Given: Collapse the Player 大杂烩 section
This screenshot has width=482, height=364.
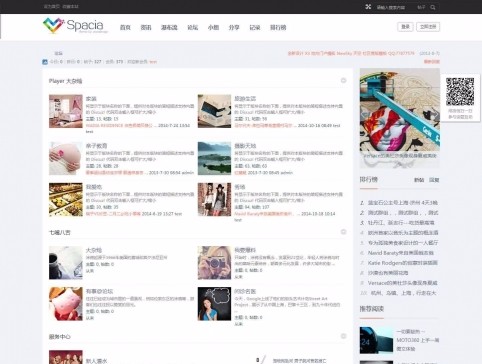Looking at the screenshot, I should click(343, 81).
